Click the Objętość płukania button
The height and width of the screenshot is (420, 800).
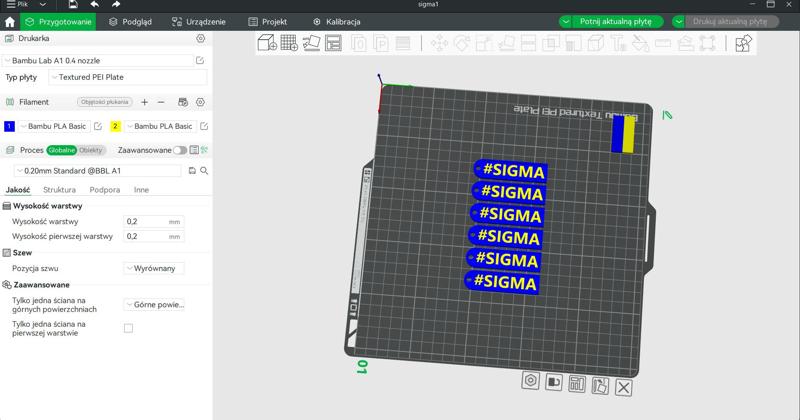(105, 102)
